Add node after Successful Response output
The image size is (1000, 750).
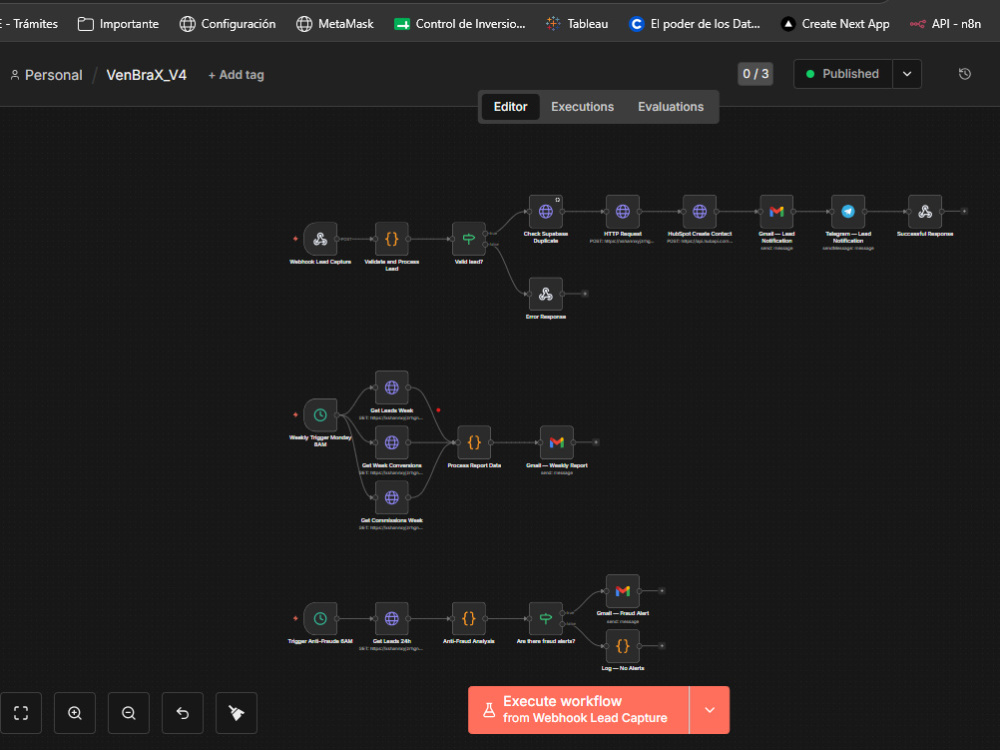(x=964, y=211)
